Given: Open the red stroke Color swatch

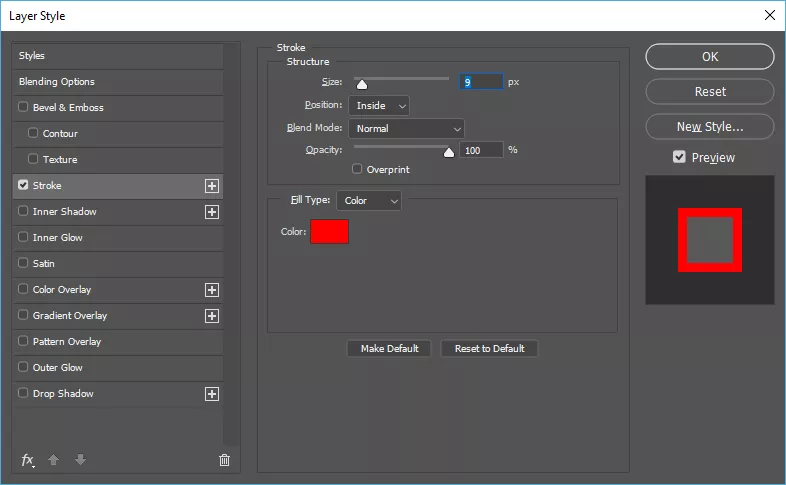Looking at the screenshot, I should [329, 231].
